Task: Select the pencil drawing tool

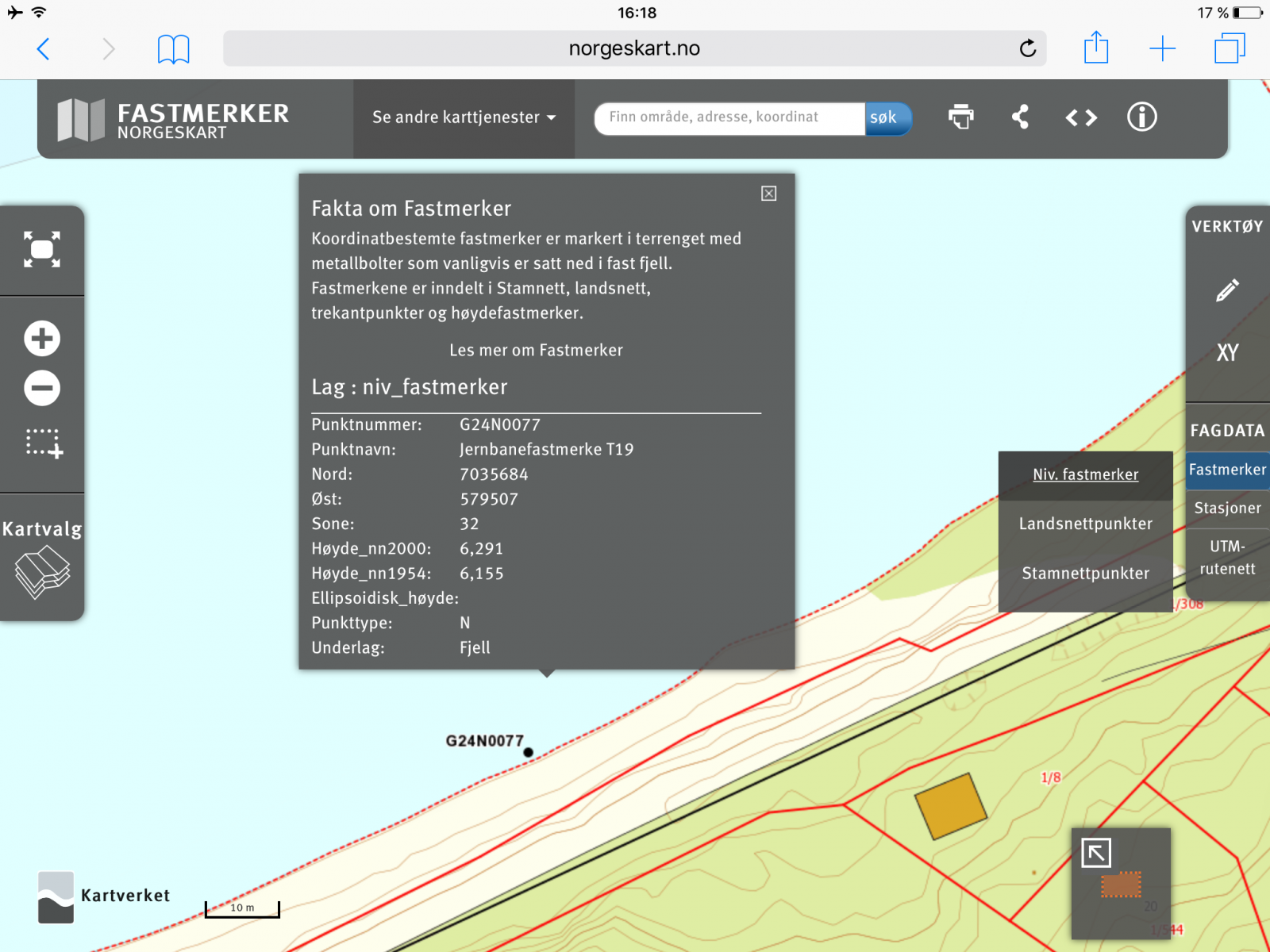Action: (x=1227, y=290)
